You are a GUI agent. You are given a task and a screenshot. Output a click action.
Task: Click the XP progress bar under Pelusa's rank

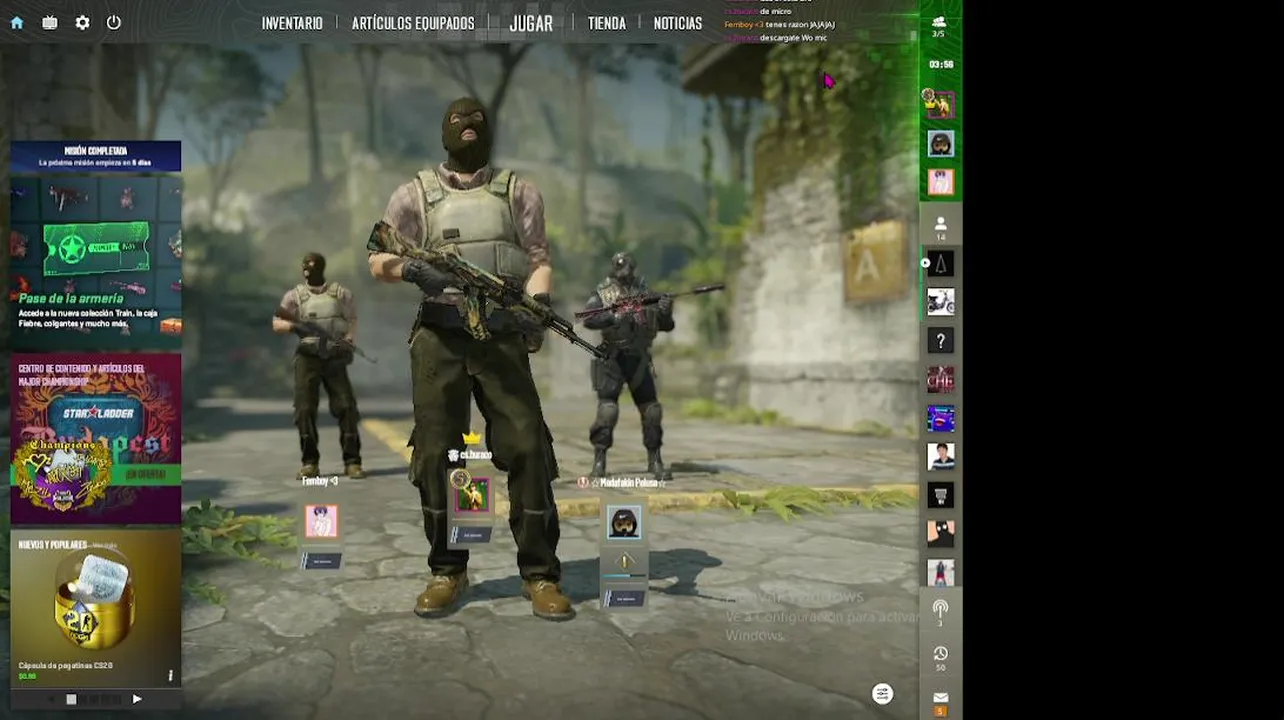pos(624,577)
